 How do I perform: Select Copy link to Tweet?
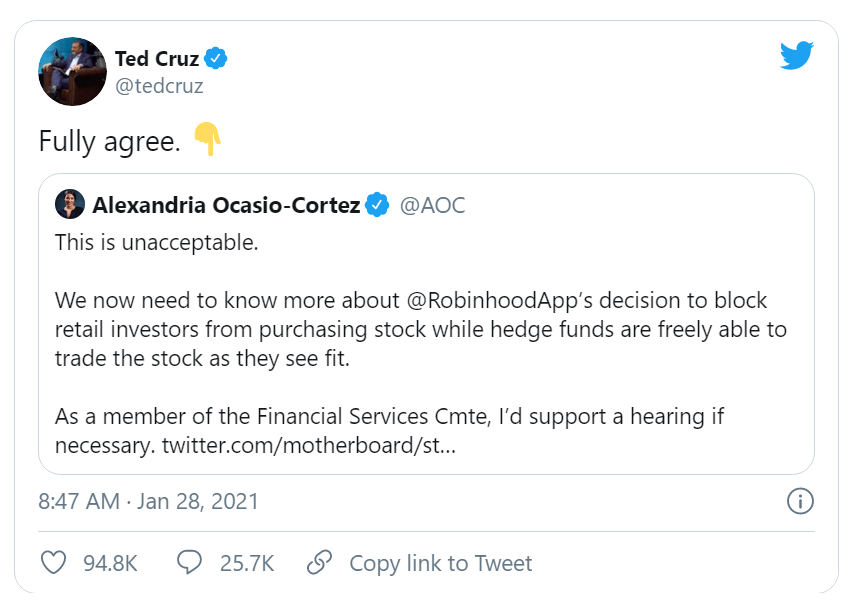[x=440, y=563]
